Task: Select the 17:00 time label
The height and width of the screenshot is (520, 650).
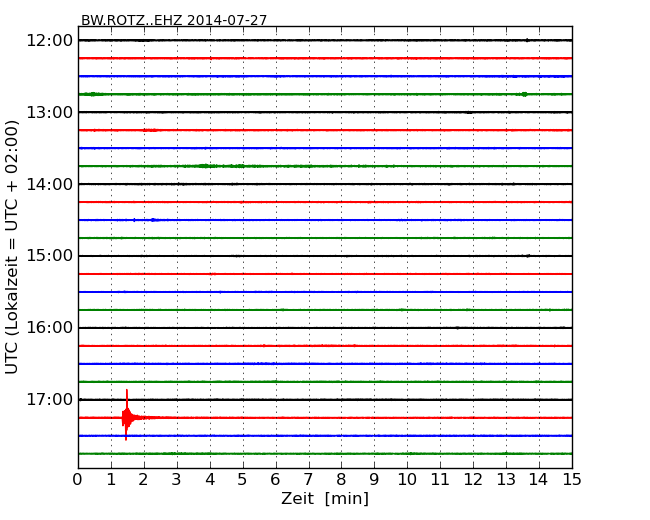Action: click(49, 400)
